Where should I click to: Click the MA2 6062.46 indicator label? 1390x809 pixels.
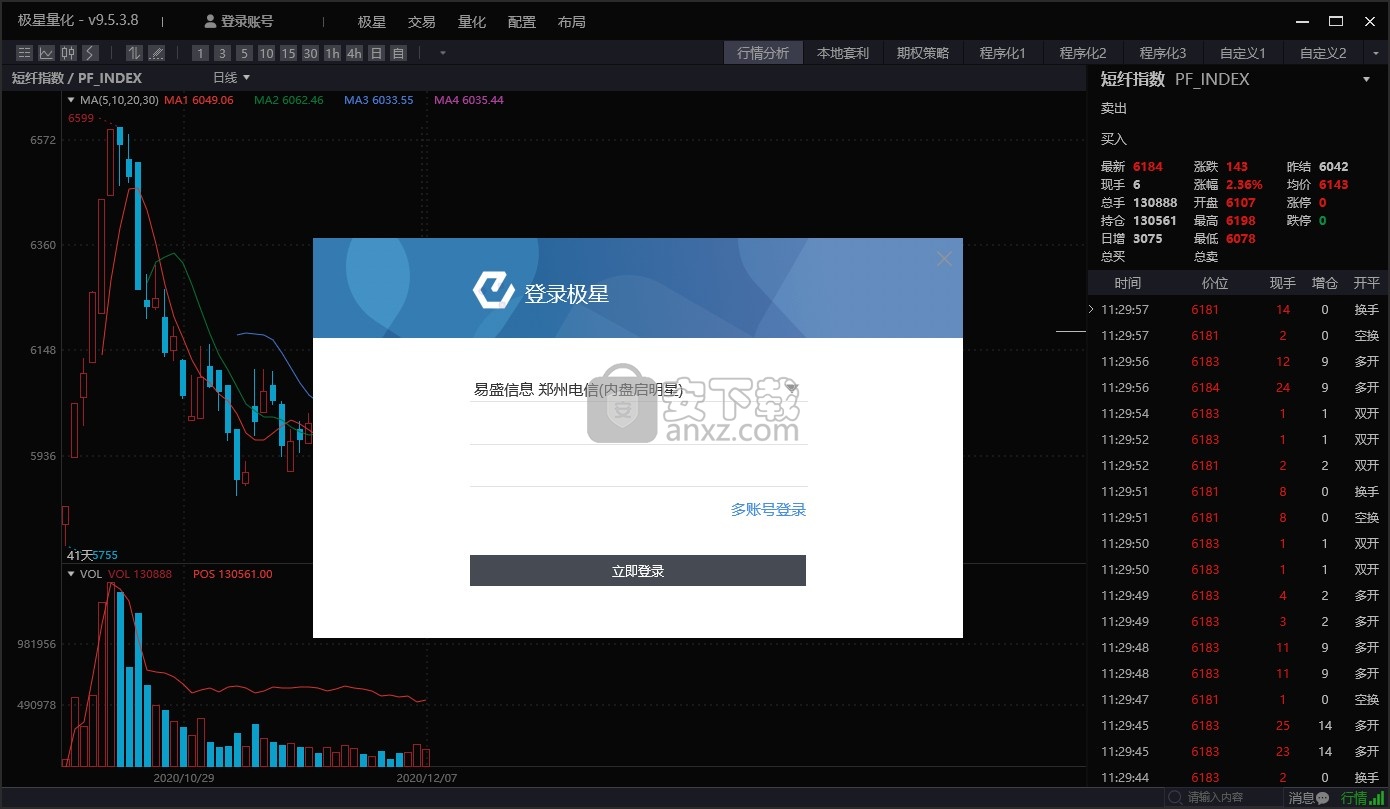click(x=289, y=100)
